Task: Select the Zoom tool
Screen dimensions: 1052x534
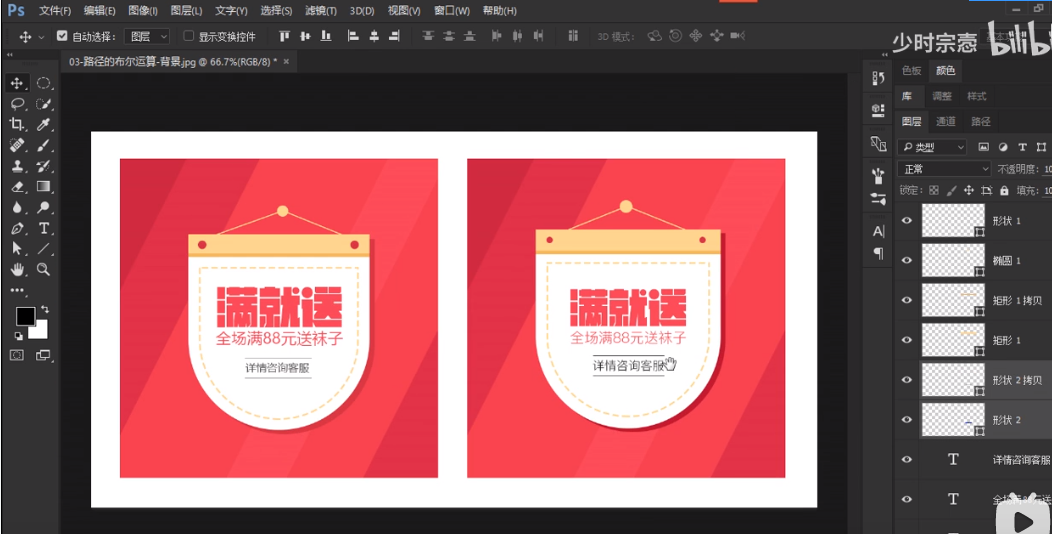Action: pyautogui.click(x=44, y=269)
